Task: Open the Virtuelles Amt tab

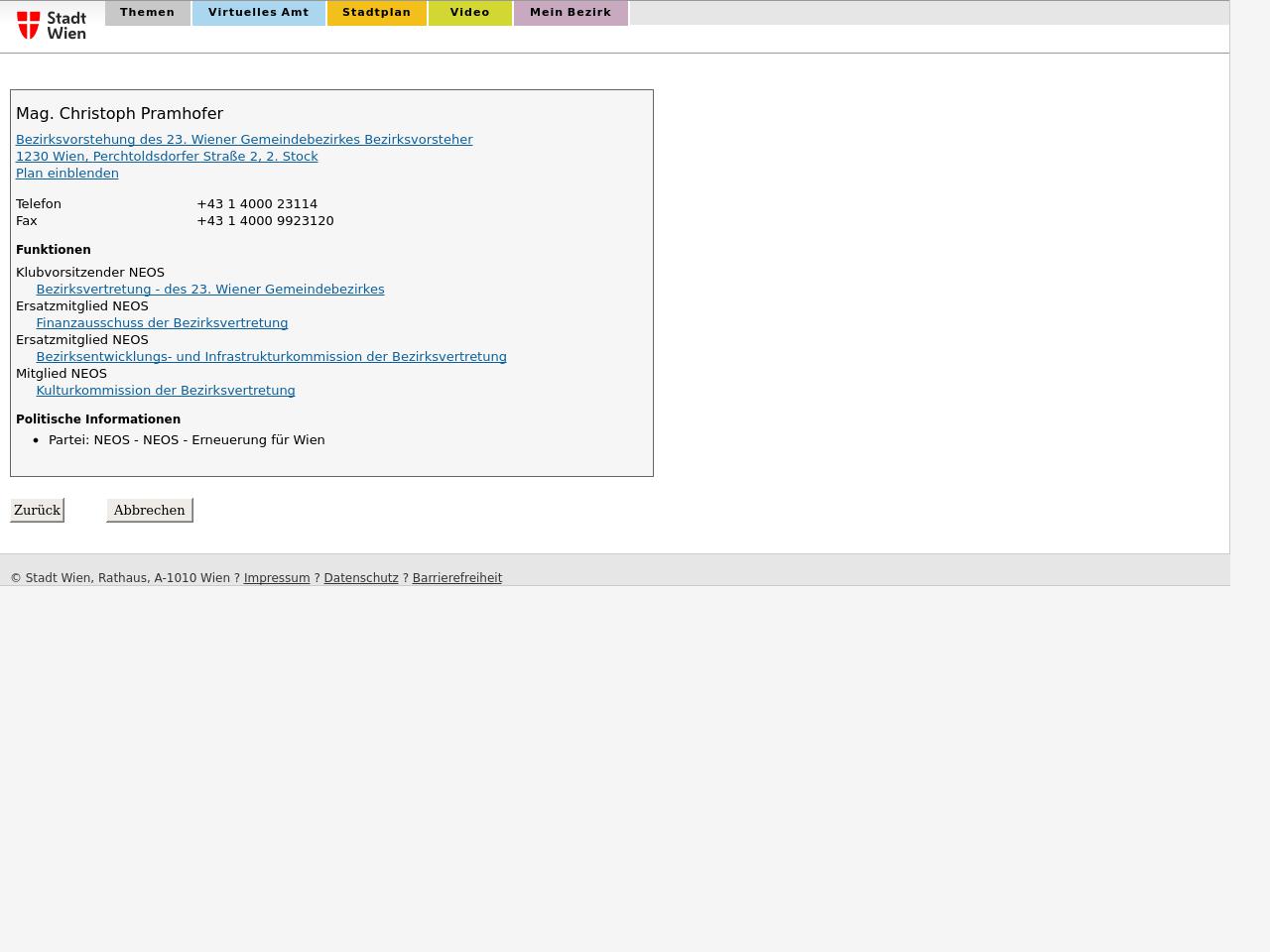Action: pyautogui.click(x=259, y=13)
